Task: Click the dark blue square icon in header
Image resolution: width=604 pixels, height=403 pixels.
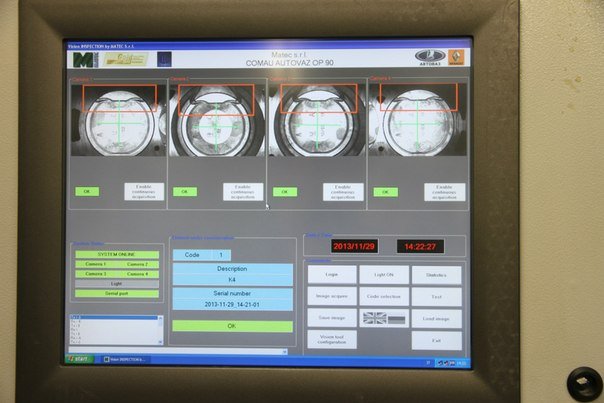Action: coord(164,59)
